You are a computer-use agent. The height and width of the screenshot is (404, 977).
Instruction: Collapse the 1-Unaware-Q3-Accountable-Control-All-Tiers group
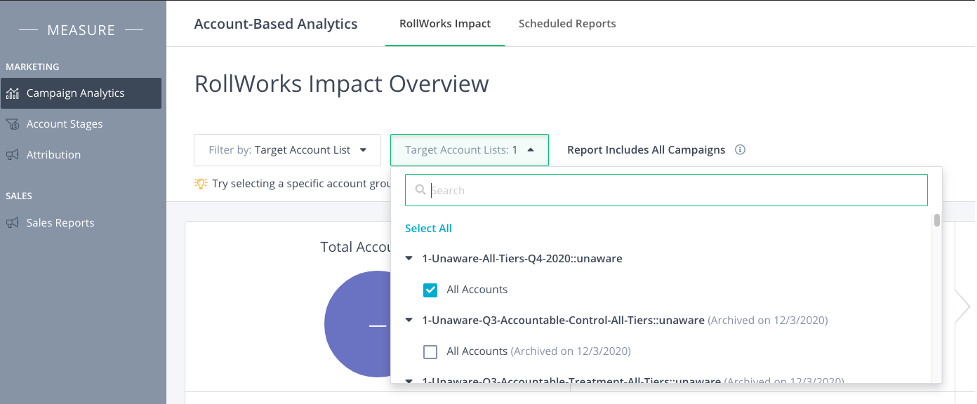[x=409, y=320]
